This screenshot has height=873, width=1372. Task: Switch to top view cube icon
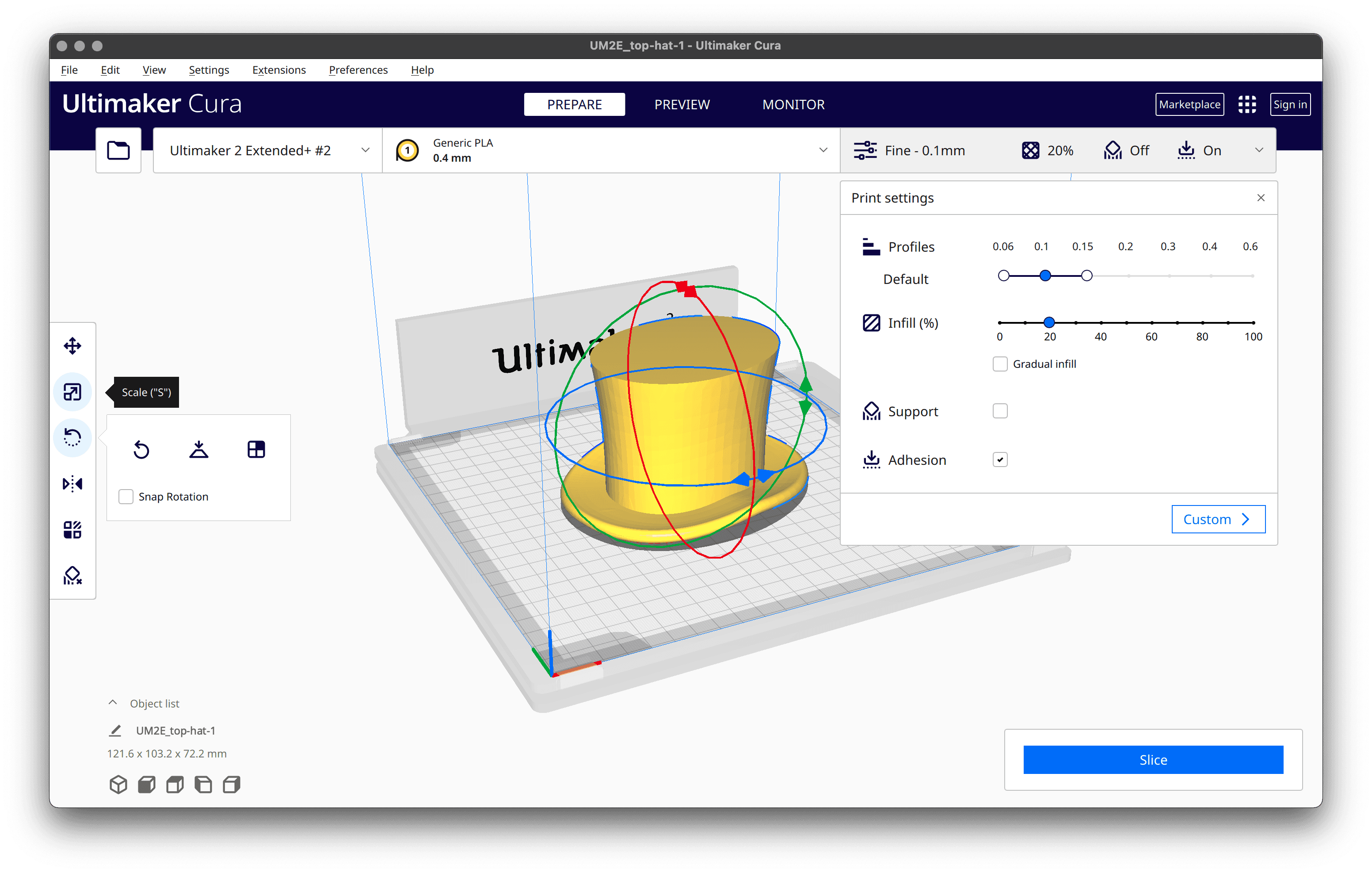[175, 785]
